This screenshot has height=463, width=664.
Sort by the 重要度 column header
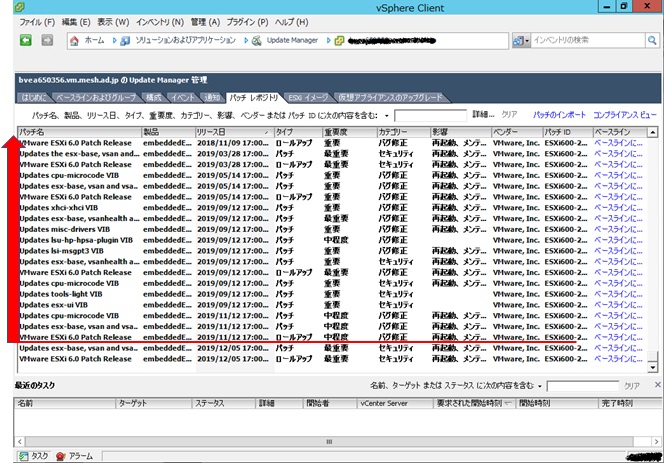[x=349, y=132]
